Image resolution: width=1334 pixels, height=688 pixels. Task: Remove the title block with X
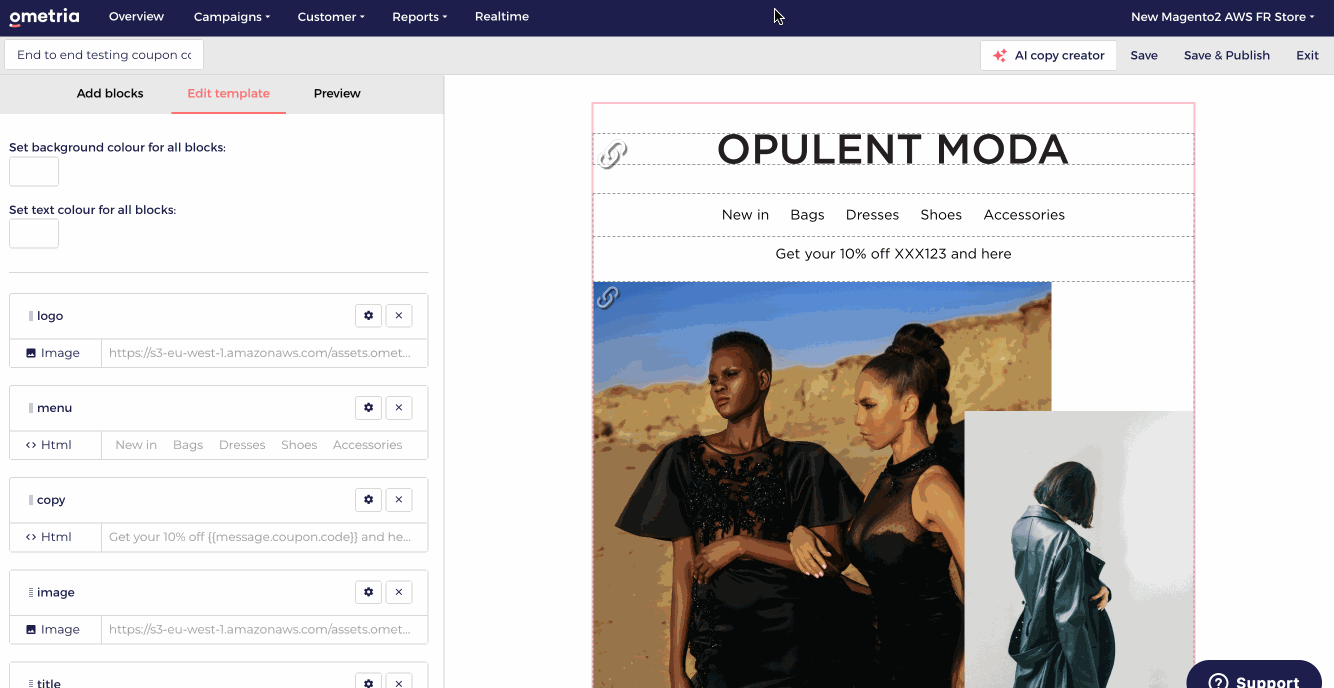[398, 682]
